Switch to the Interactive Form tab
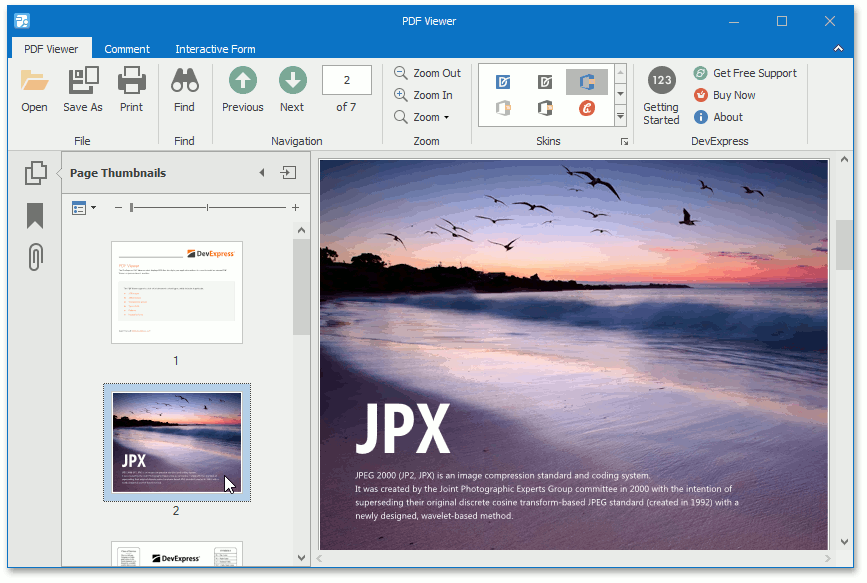867x583 pixels. point(215,49)
